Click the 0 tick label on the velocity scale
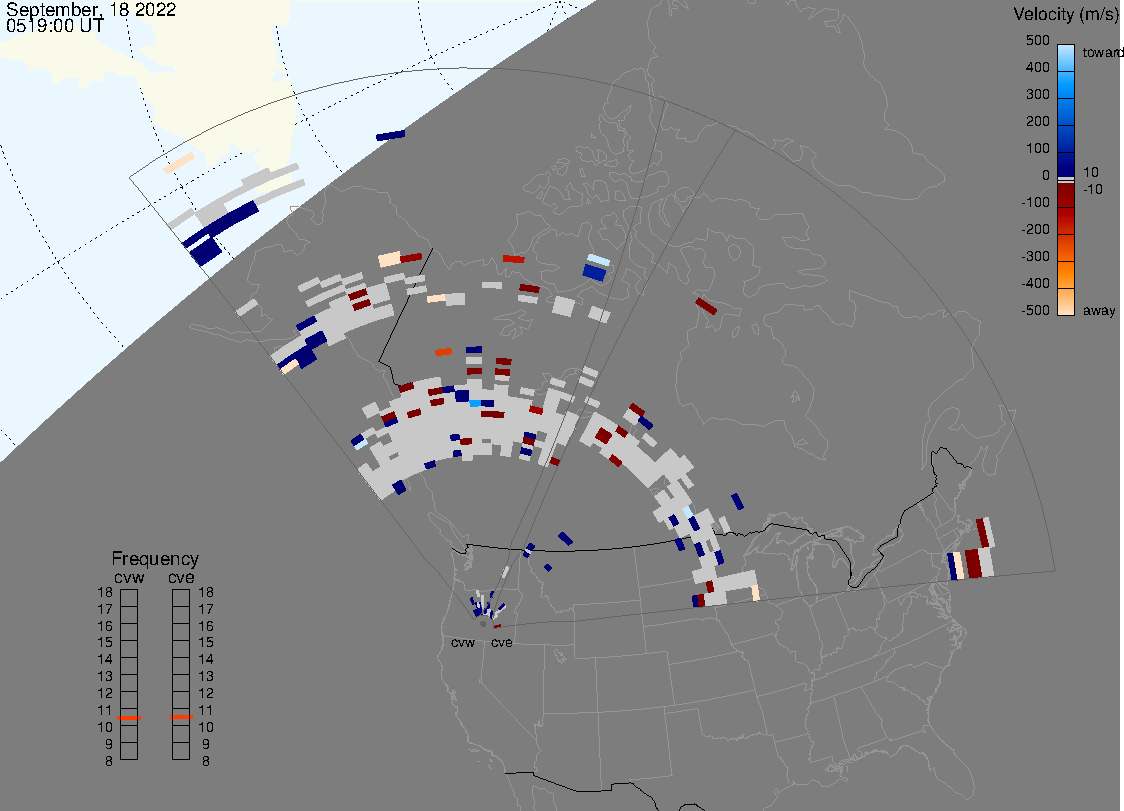The width and height of the screenshot is (1124, 811). click(1046, 176)
